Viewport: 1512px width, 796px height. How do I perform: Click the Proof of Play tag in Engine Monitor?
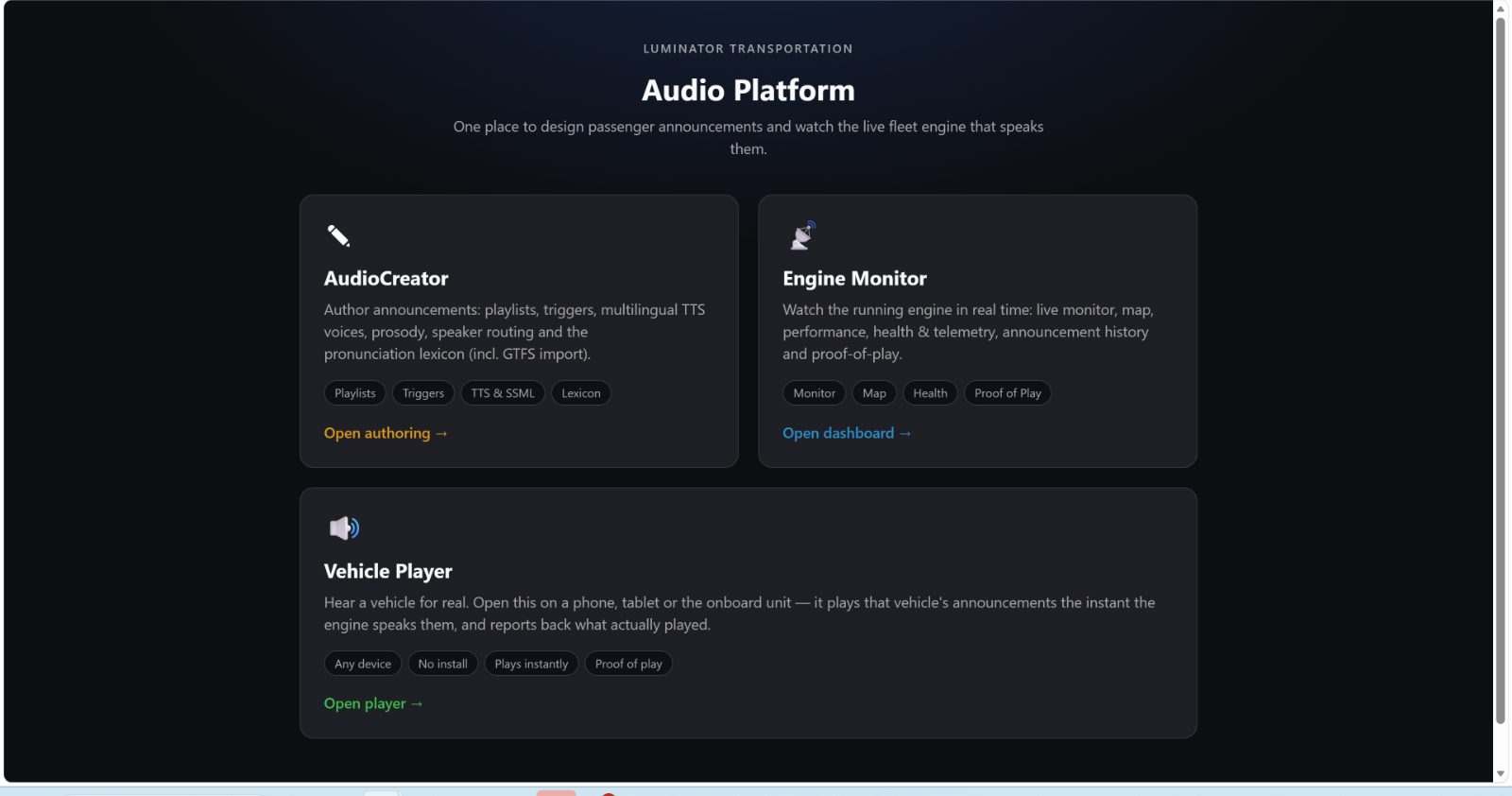click(x=1007, y=393)
